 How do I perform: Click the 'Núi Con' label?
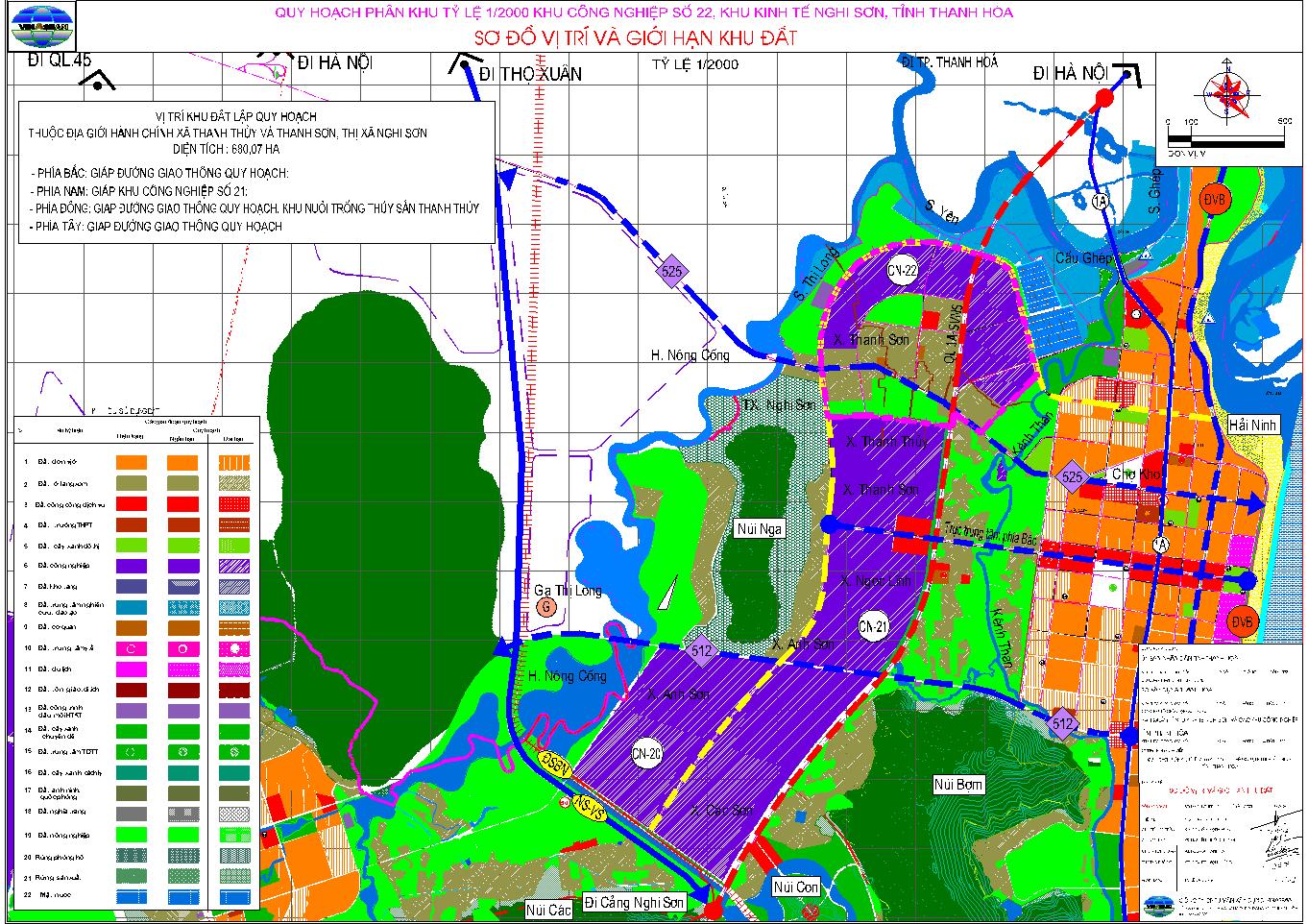796,888
